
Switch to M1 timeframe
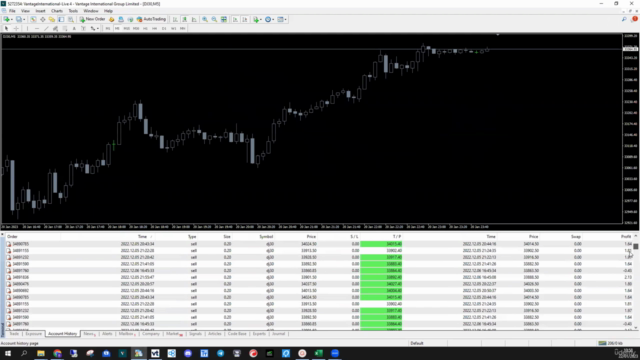[108, 28]
